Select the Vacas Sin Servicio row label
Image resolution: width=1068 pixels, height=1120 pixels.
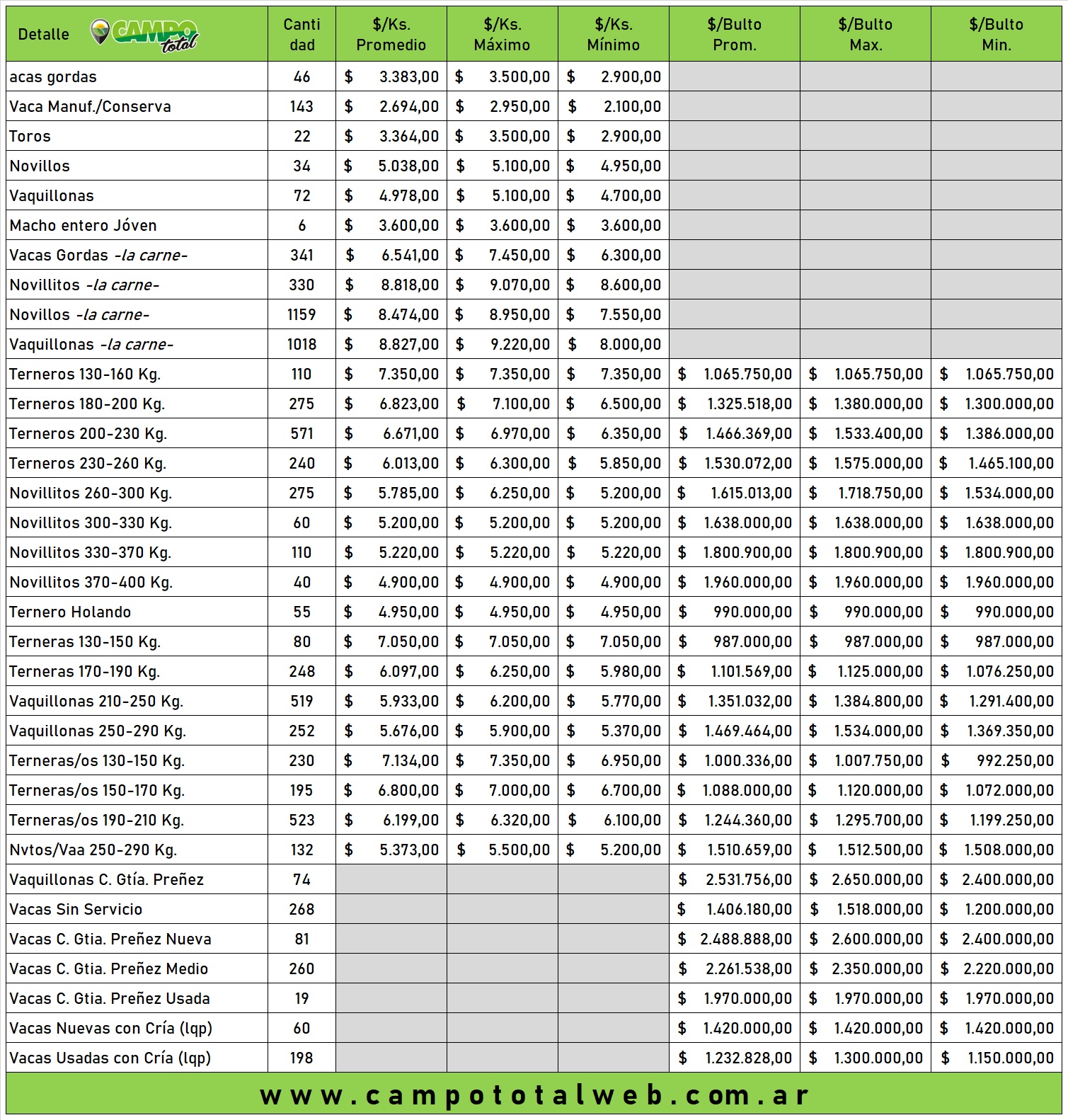[x=76, y=909]
